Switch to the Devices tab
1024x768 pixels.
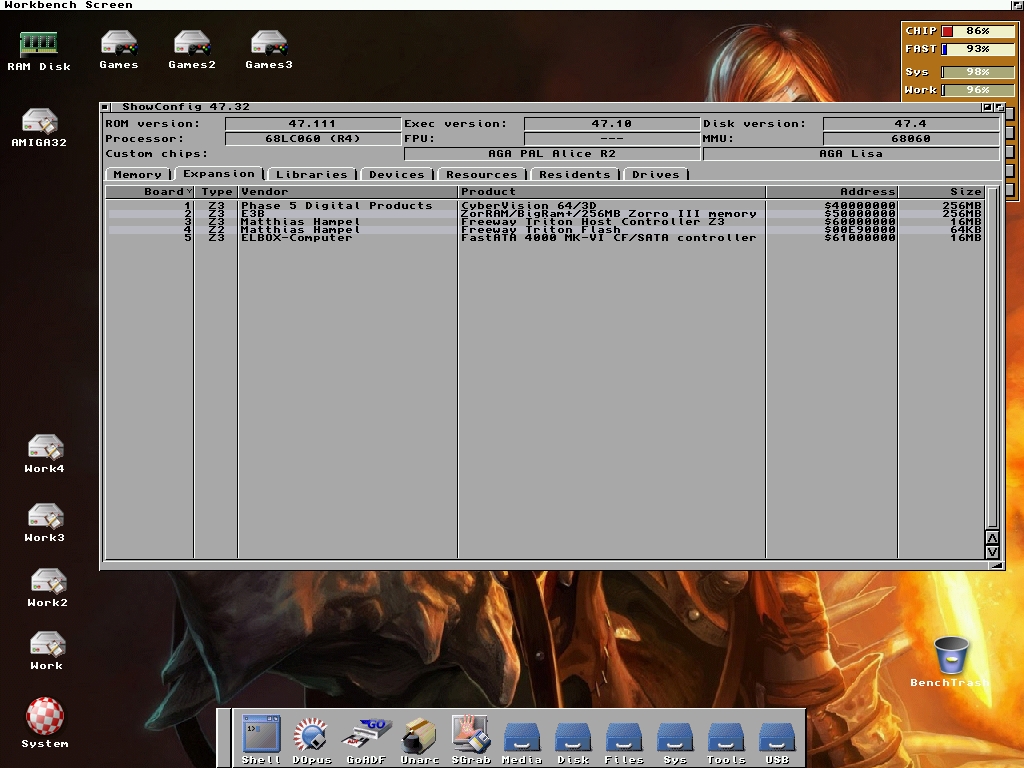click(396, 174)
